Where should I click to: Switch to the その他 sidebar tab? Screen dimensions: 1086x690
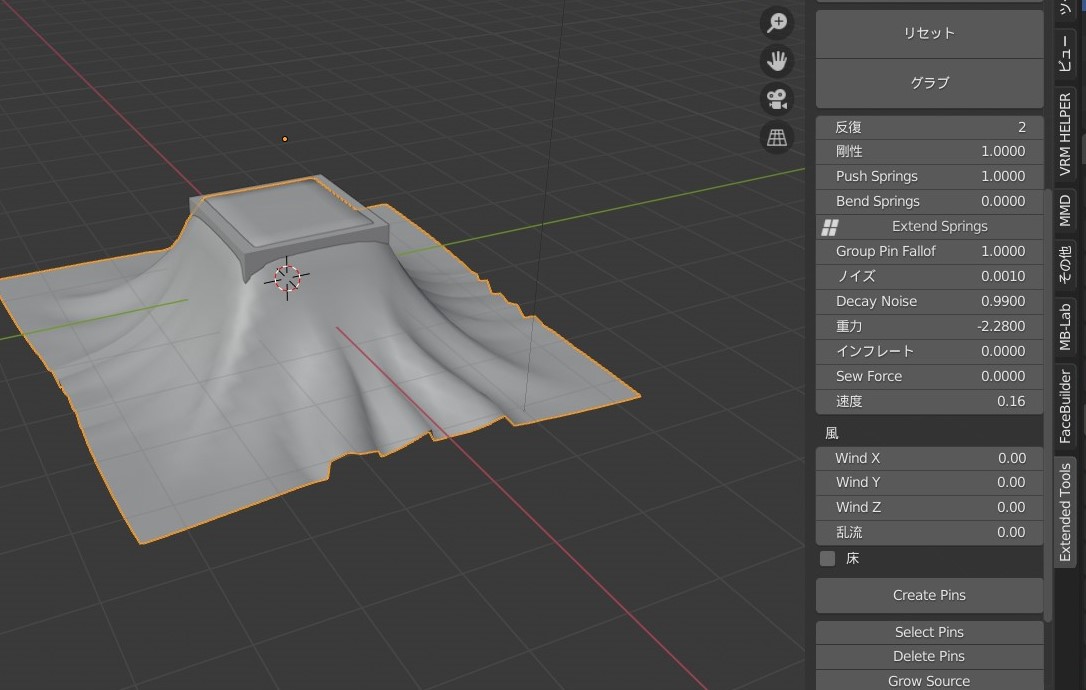click(x=1065, y=265)
